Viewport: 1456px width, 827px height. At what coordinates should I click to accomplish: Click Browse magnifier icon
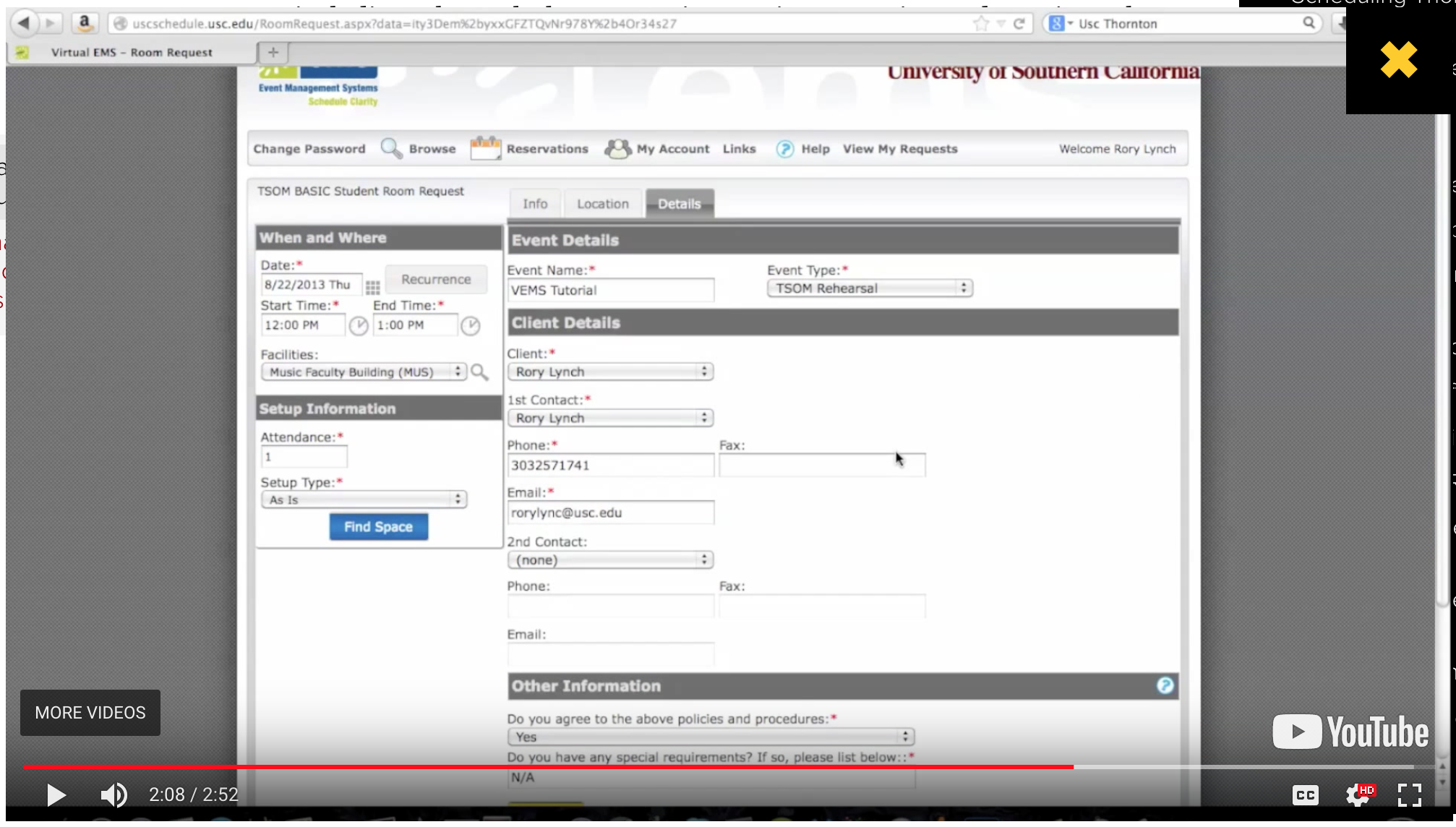(x=391, y=148)
